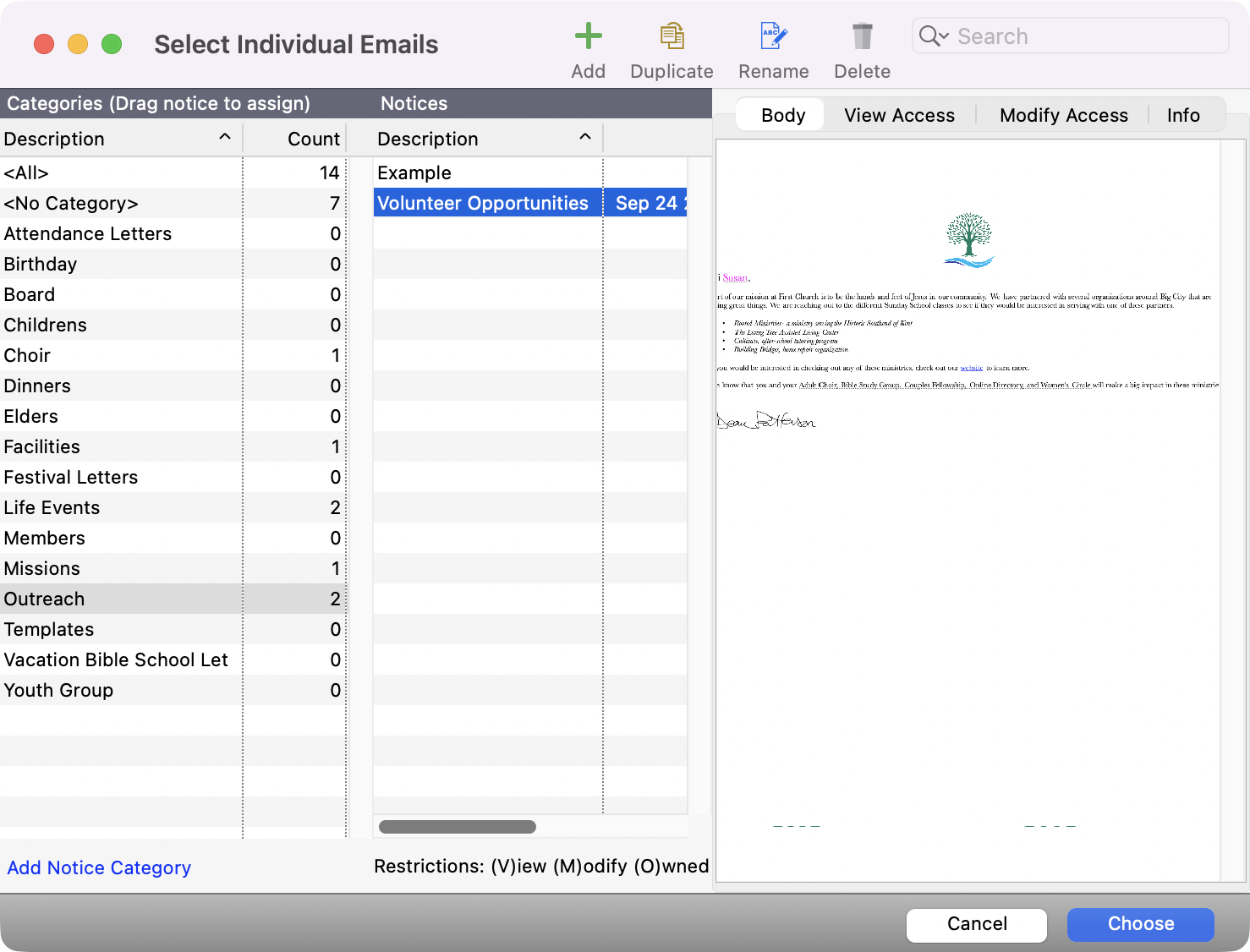The width and height of the screenshot is (1250, 952).
Task: Select the Example notice
Action: (530, 172)
